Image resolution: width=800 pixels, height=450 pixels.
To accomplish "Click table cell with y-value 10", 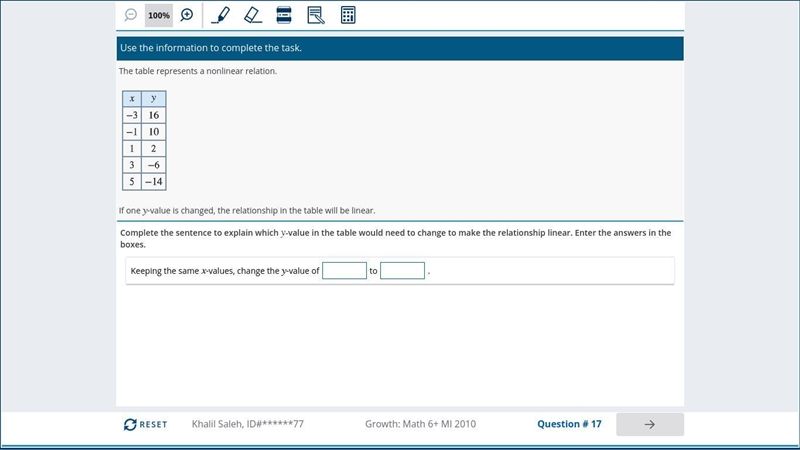I will (154, 132).
